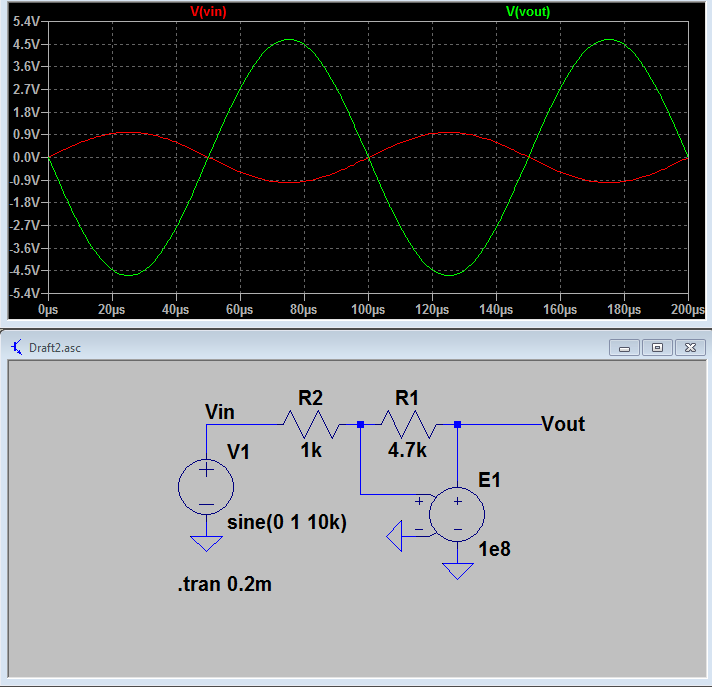
Task: Click the Draft2.asc window title text
Action: click(55, 348)
